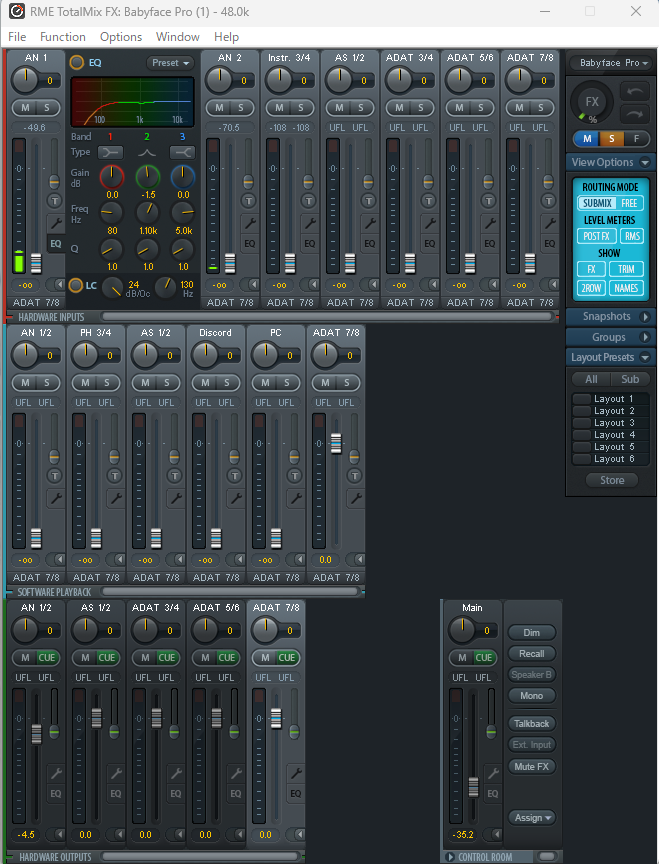Click the Talkback button
The height and width of the screenshot is (864, 659).
pyautogui.click(x=532, y=723)
